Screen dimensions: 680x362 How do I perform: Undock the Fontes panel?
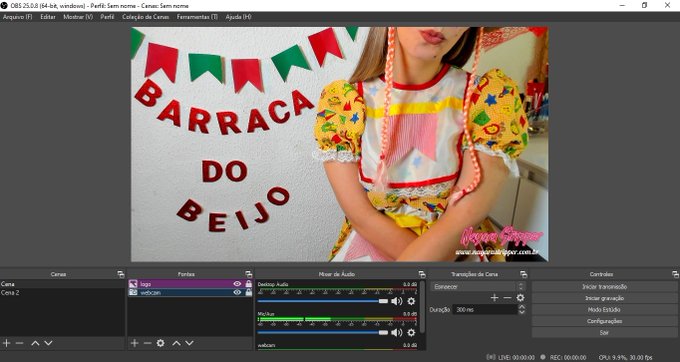248,274
